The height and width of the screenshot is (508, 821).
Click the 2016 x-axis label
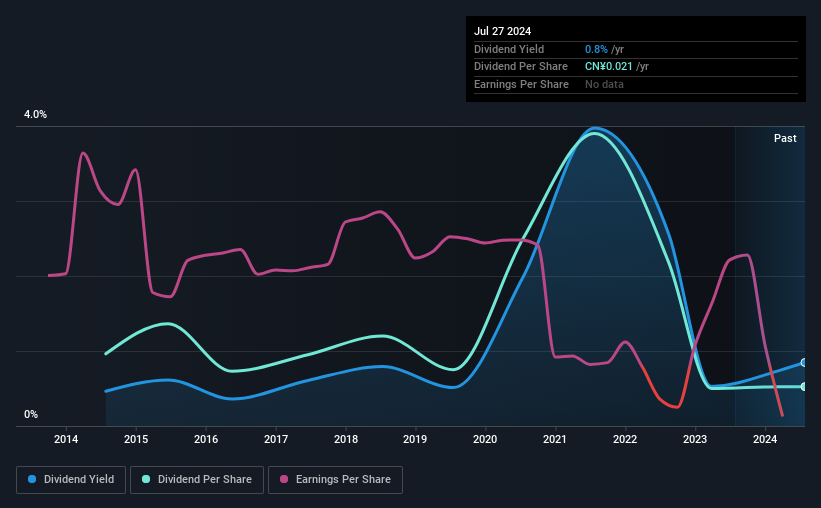(x=206, y=439)
